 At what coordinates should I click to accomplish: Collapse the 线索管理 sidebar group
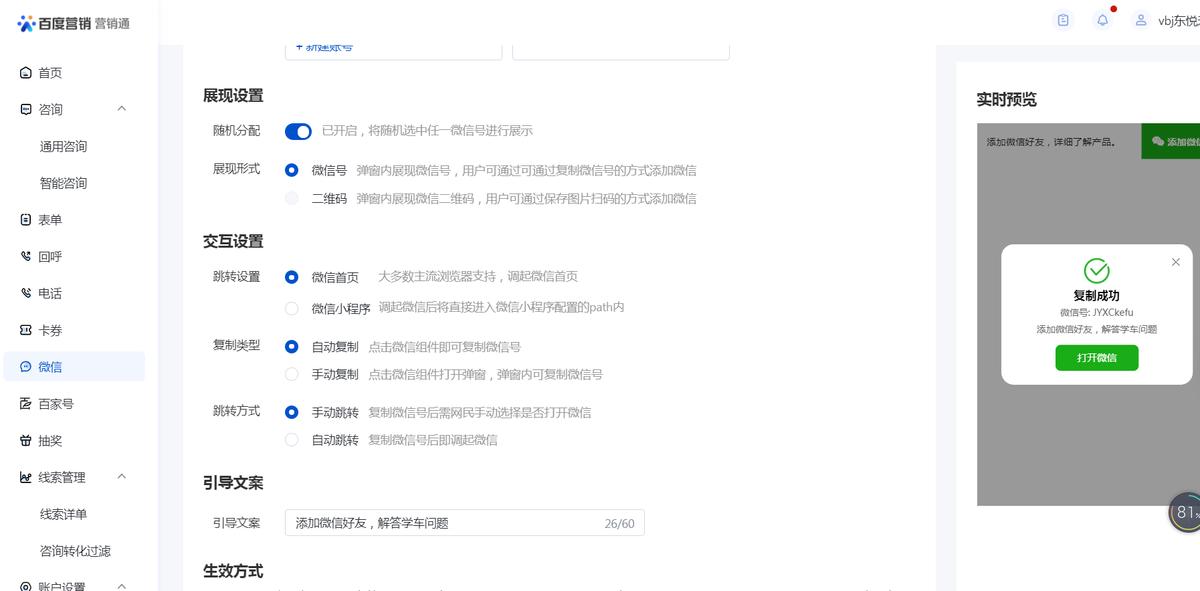pyautogui.click(x=122, y=477)
